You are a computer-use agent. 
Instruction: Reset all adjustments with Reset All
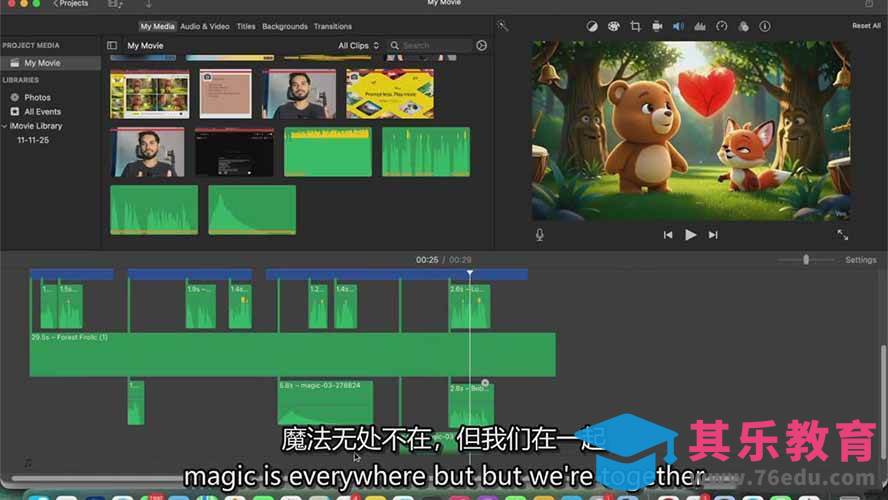click(866, 25)
